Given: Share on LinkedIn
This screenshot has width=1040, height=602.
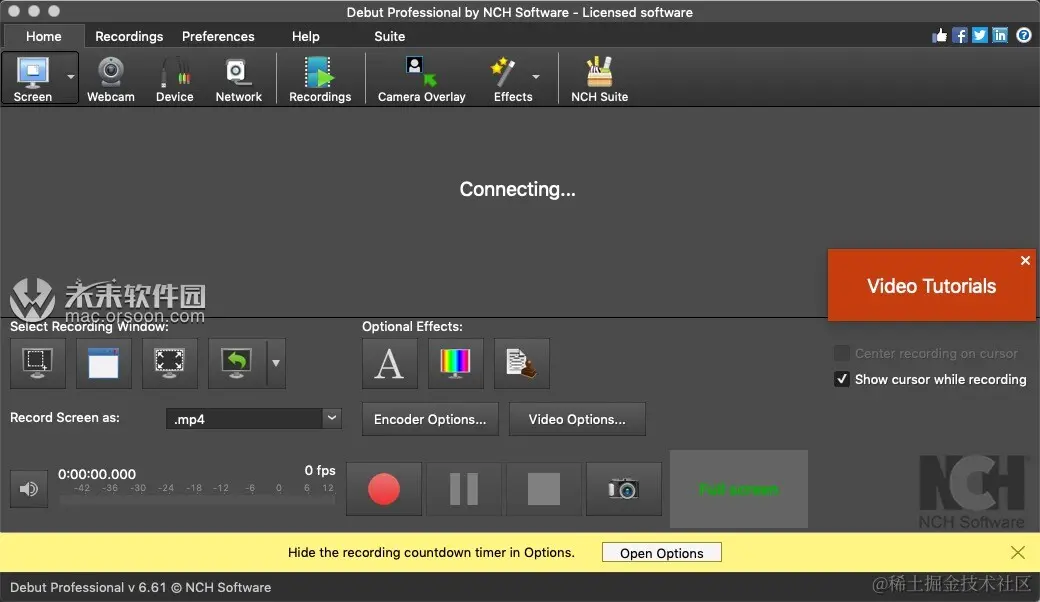Looking at the screenshot, I should 1000,36.
